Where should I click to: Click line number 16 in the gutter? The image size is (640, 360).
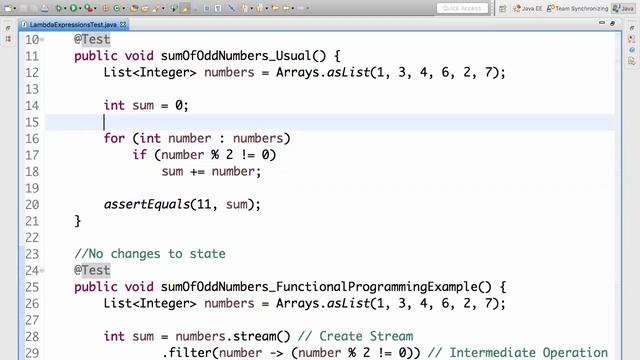[32, 139]
